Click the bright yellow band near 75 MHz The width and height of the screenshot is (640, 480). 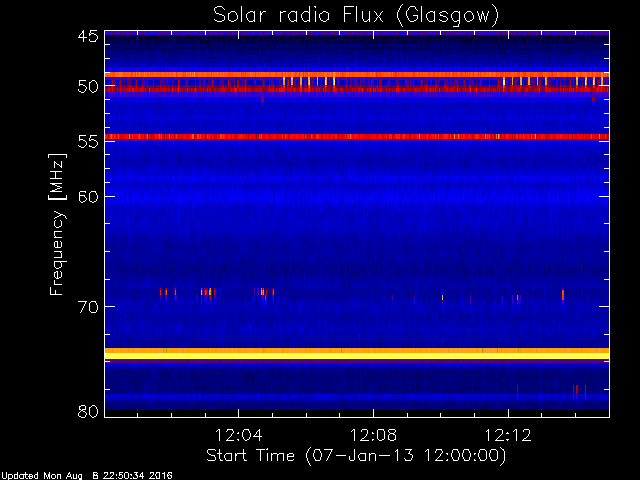click(x=357, y=354)
